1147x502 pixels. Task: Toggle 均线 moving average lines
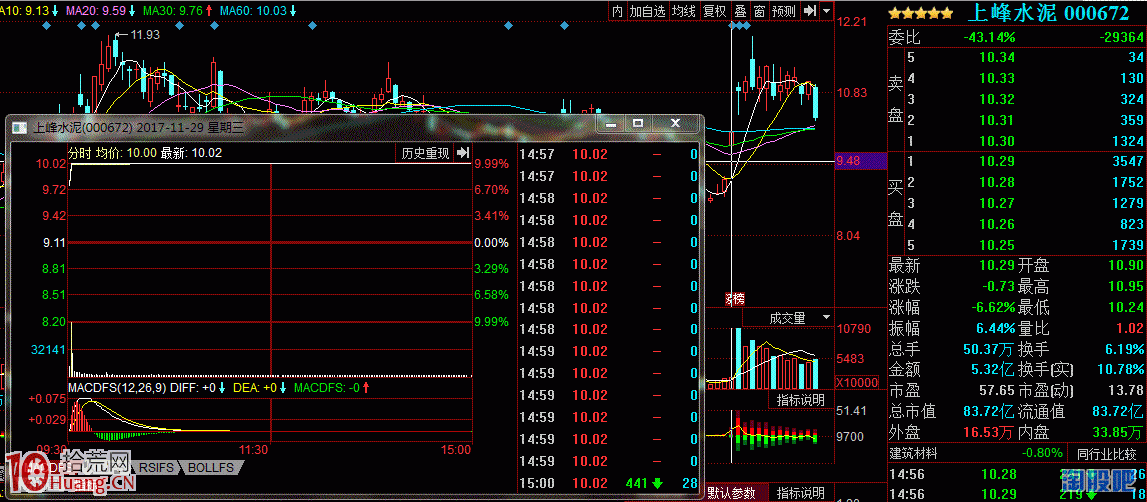point(684,11)
